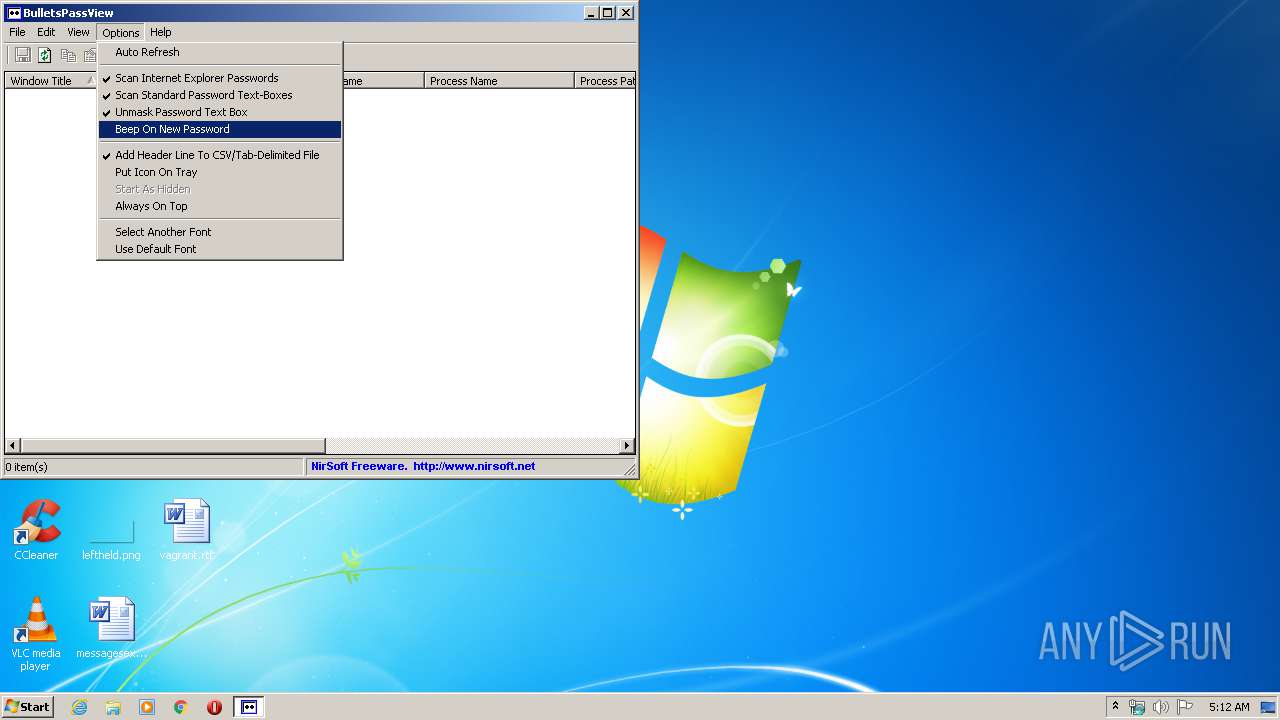The height and width of the screenshot is (720, 1280).
Task: Uncheck Scan Internet Explorer Passwords
Action: pyautogui.click(x=220, y=78)
